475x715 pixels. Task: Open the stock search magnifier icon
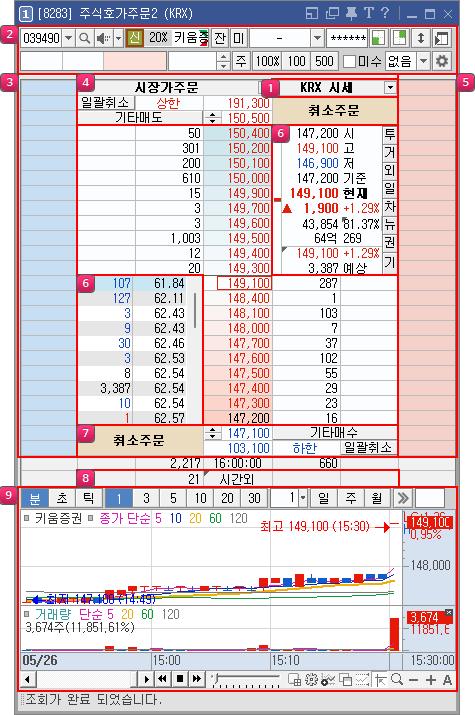pos(84,38)
